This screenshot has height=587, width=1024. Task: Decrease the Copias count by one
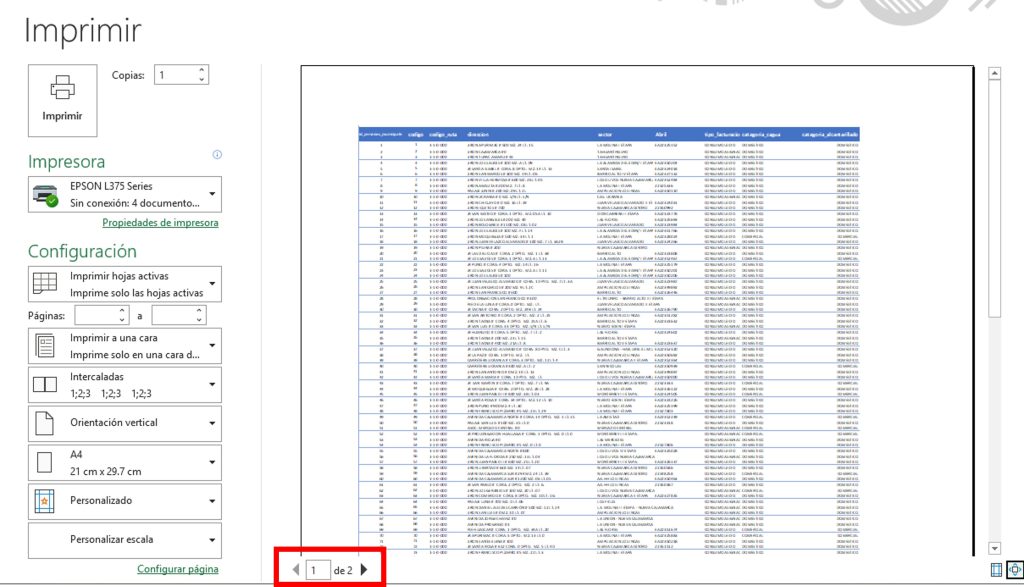(x=203, y=80)
